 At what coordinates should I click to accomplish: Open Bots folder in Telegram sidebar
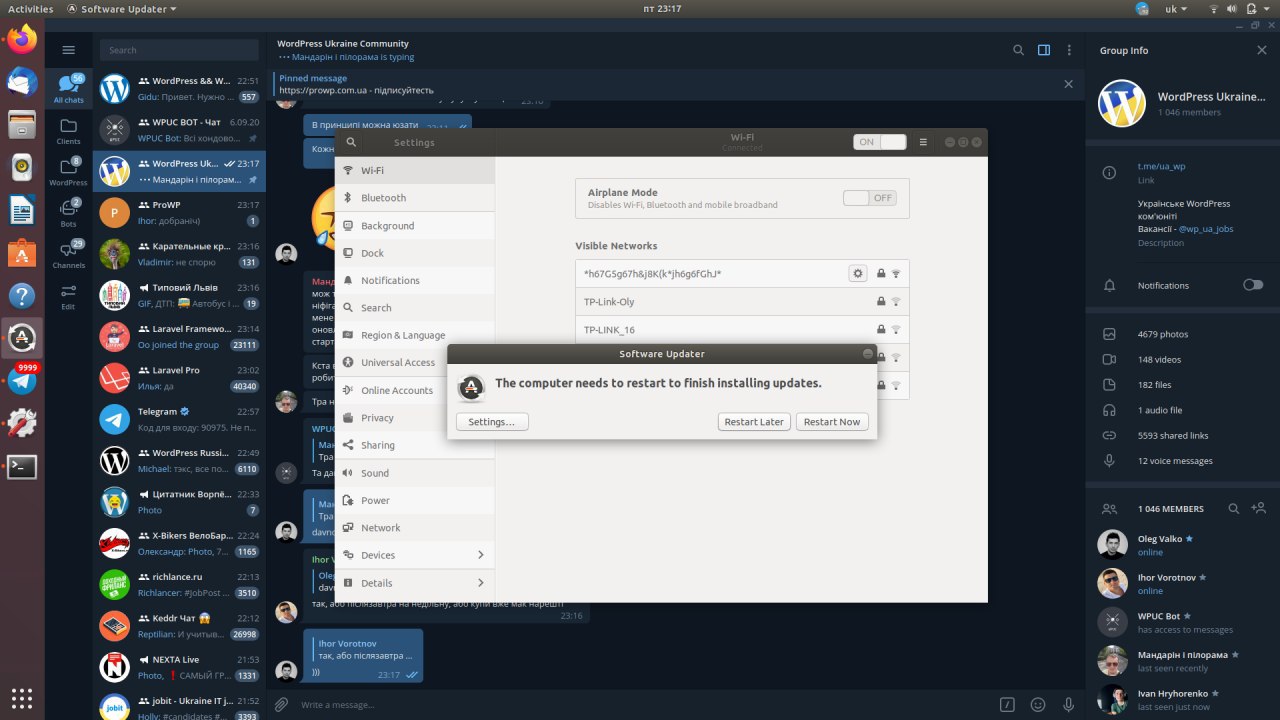68,213
